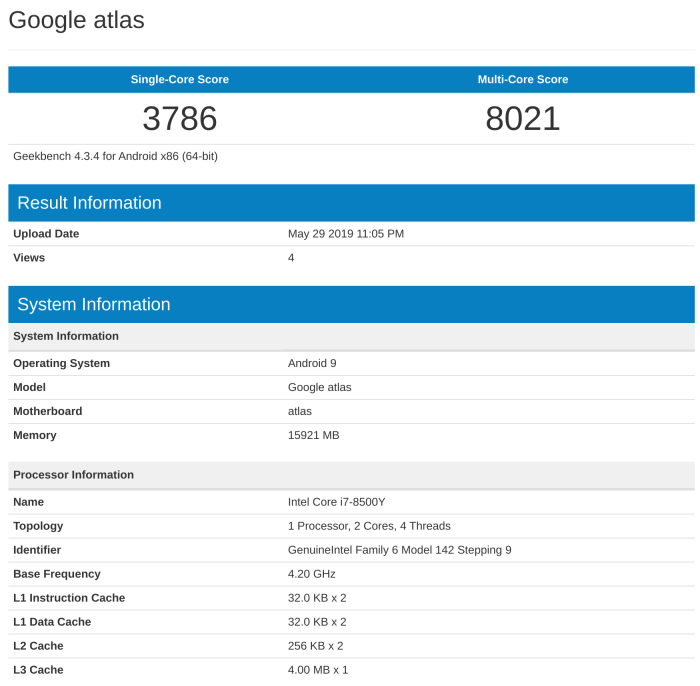Click the Google atlas page title
The height and width of the screenshot is (686, 700).
[x=76, y=20]
